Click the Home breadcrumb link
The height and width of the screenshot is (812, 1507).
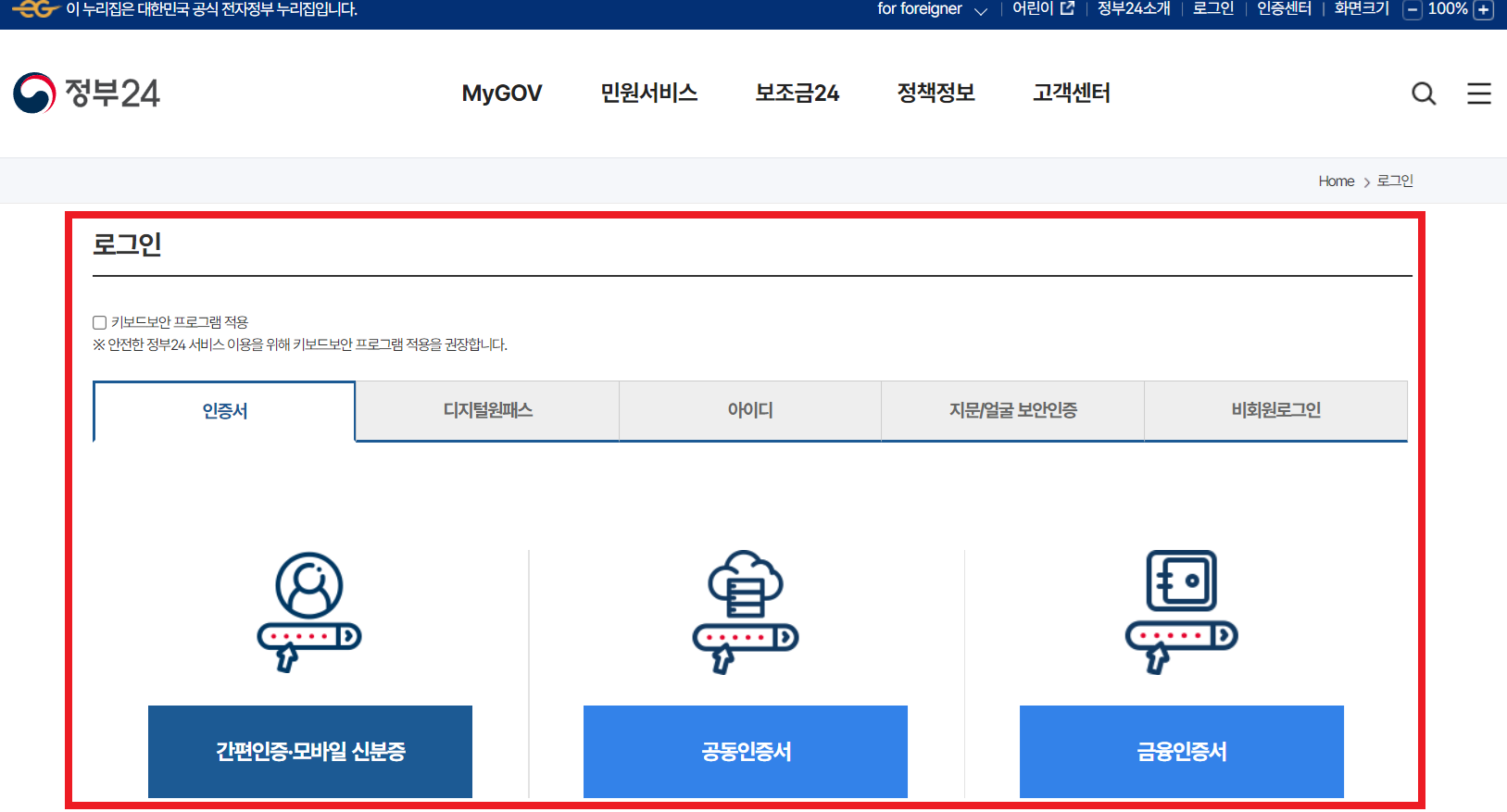(1337, 181)
